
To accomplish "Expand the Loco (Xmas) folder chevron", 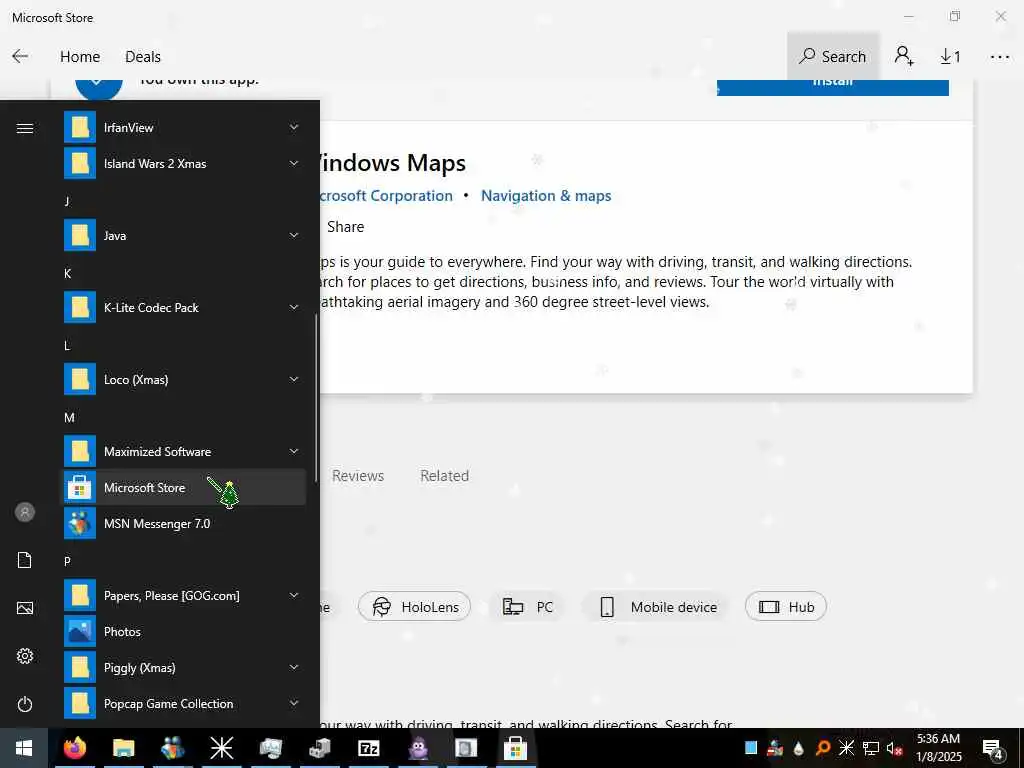I will [x=294, y=379].
